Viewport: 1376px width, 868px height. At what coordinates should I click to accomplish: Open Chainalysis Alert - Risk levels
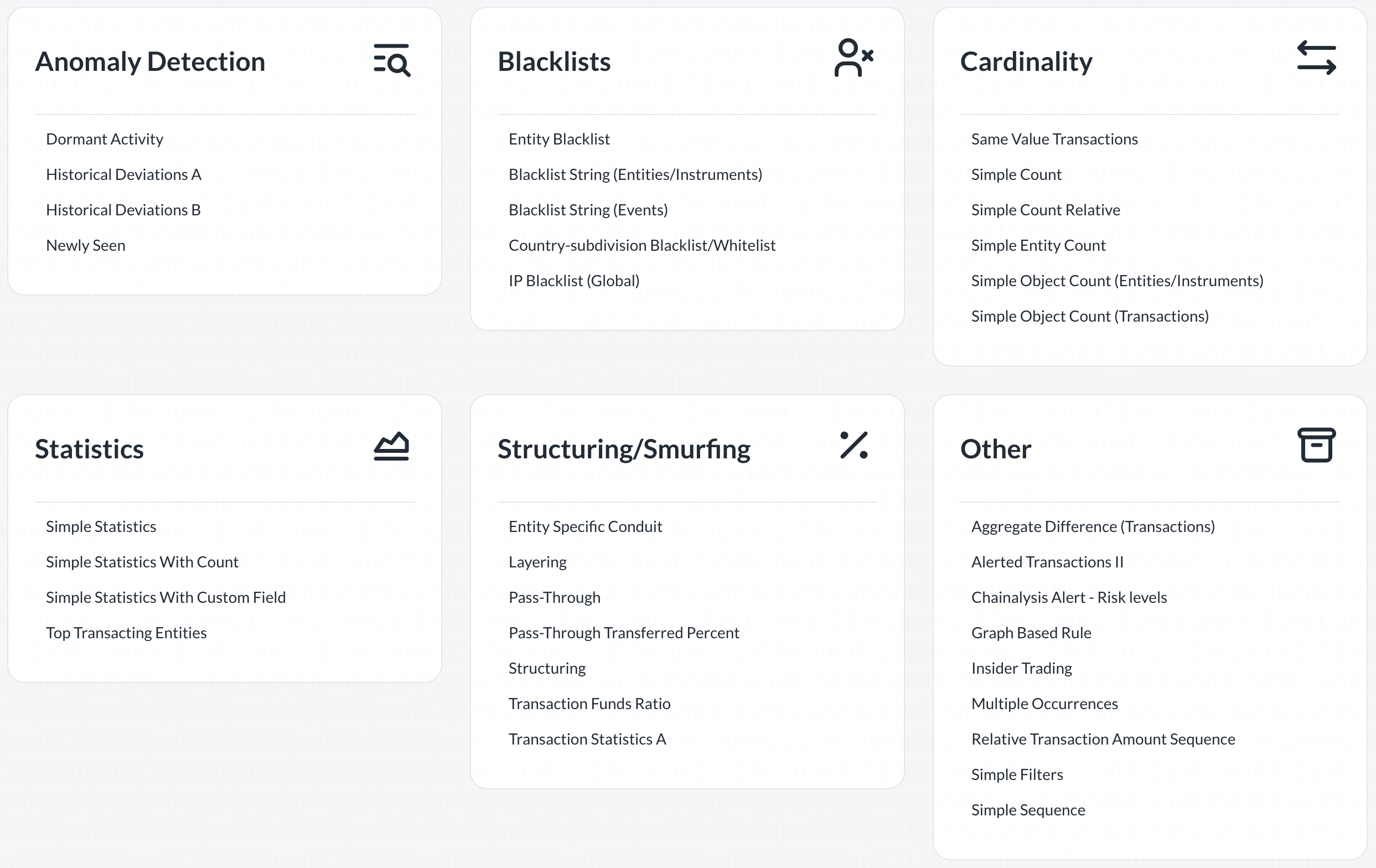pos(1069,597)
